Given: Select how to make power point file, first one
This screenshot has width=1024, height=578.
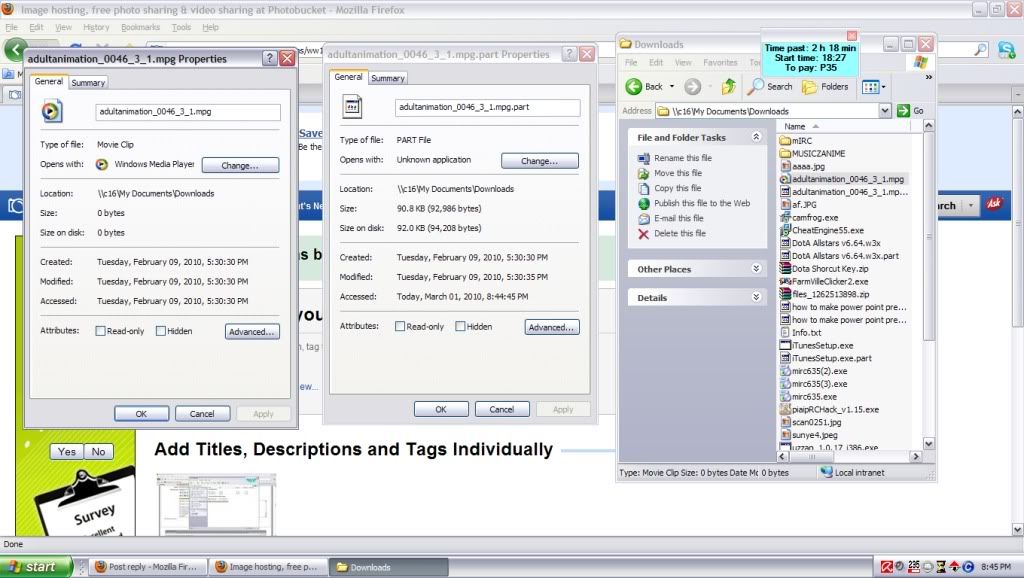Looking at the screenshot, I should (x=843, y=307).
